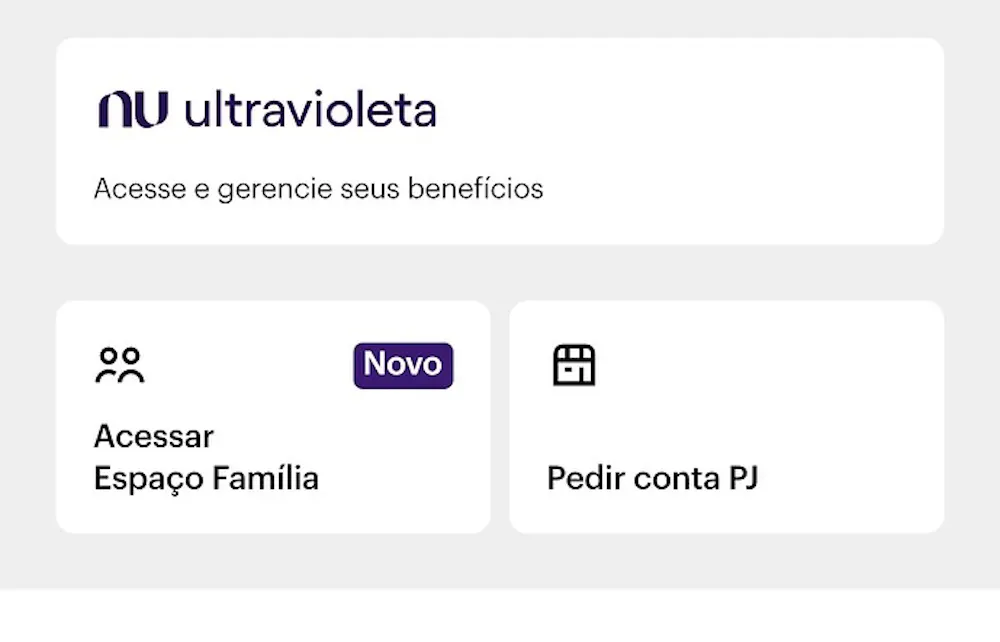Tap 'Acesse e gerencie seus benefícios' text
The height and width of the screenshot is (642, 1000).
coord(318,188)
